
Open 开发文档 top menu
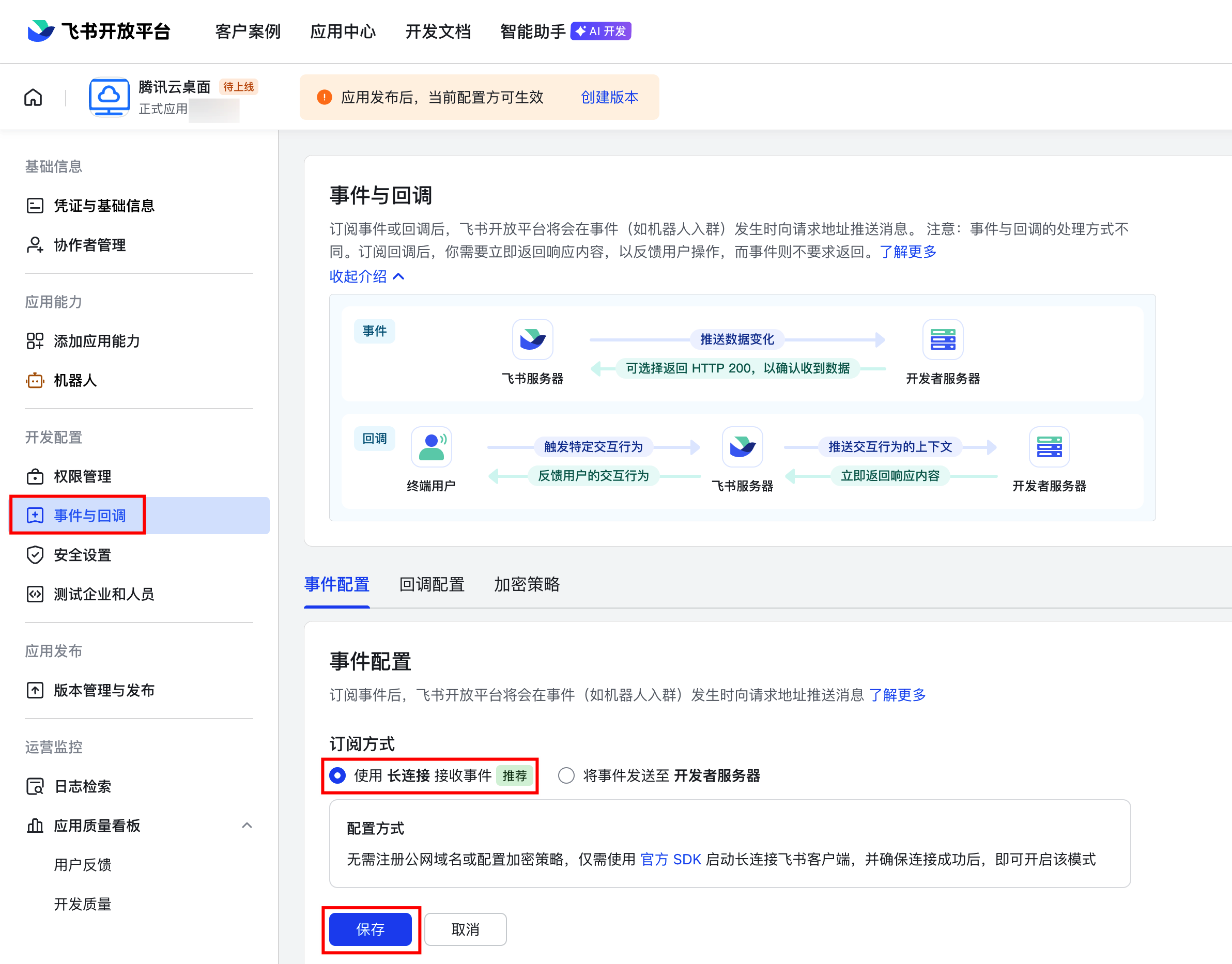coord(438,32)
